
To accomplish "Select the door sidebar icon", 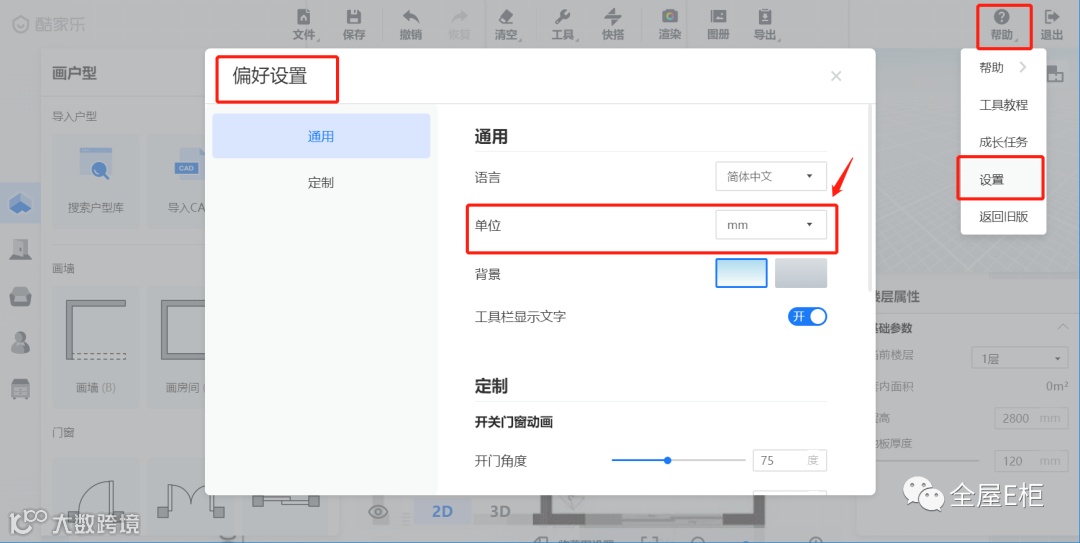I will coord(20,249).
